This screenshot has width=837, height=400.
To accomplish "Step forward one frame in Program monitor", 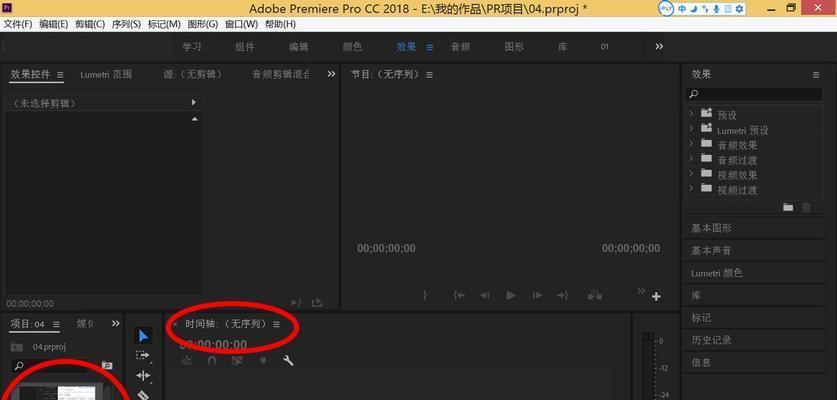I will [537, 295].
